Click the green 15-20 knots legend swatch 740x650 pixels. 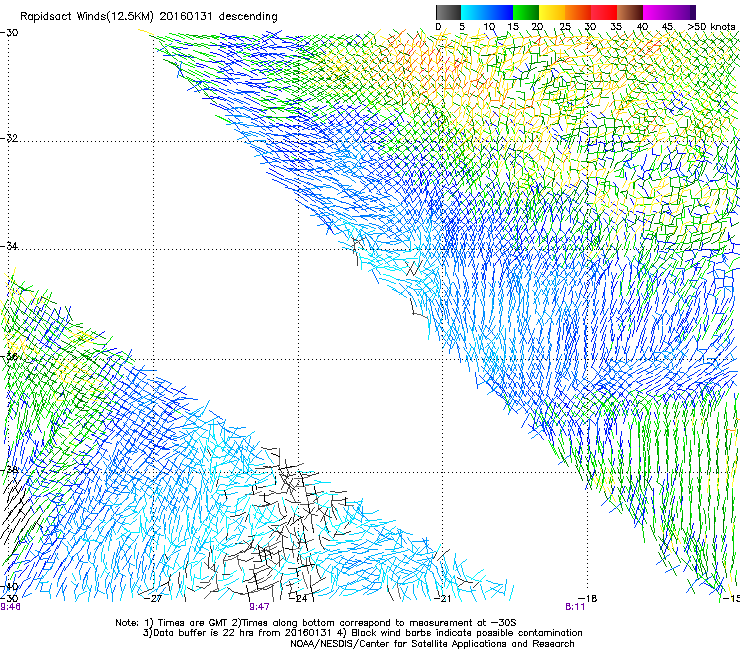(526, 12)
